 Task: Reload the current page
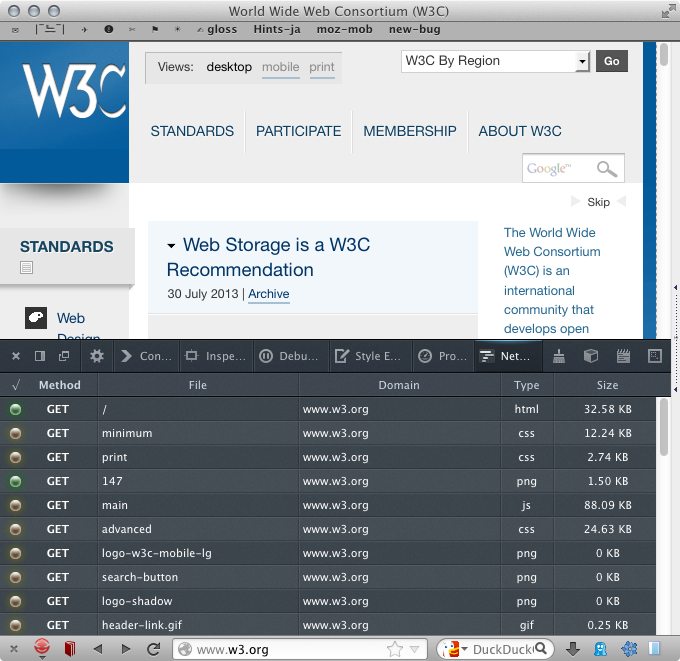(x=154, y=649)
